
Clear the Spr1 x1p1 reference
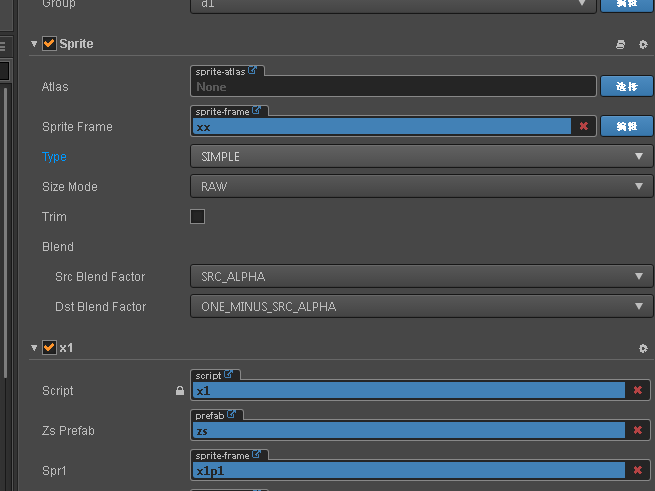coord(637,470)
